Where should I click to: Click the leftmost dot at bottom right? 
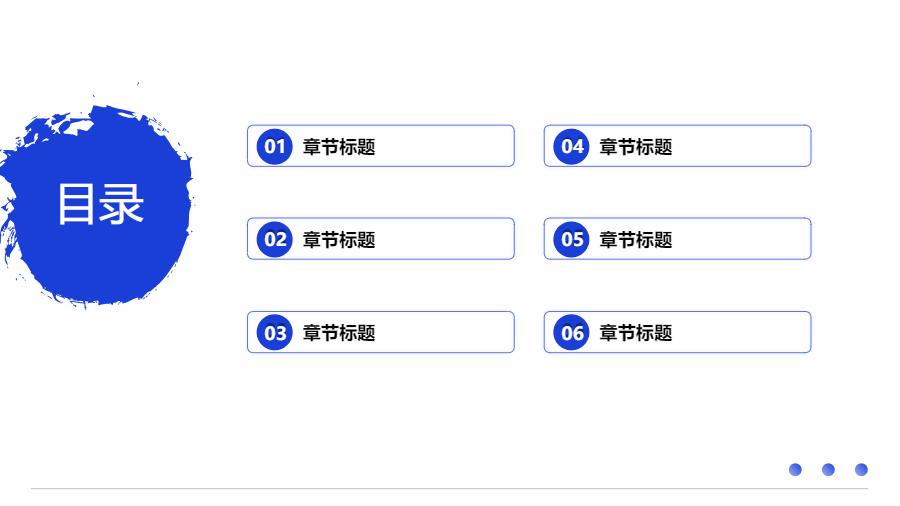click(796, 469)
